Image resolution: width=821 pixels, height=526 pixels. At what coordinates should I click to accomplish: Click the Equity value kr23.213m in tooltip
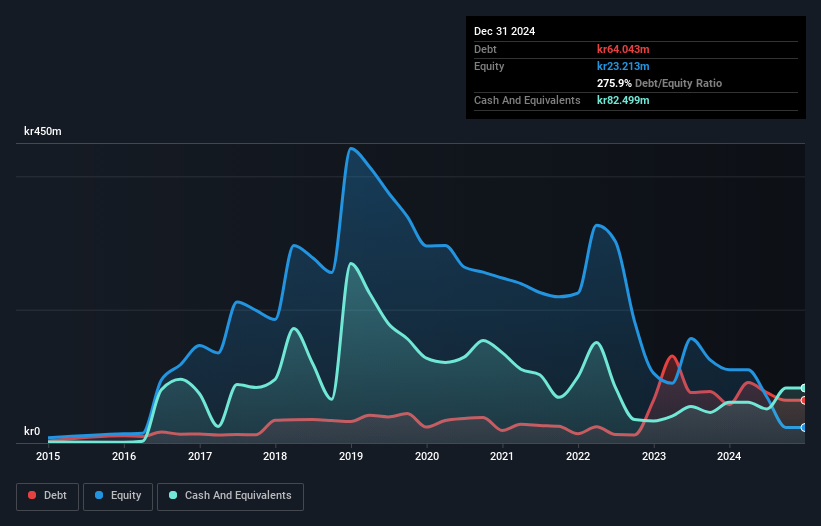623,66
